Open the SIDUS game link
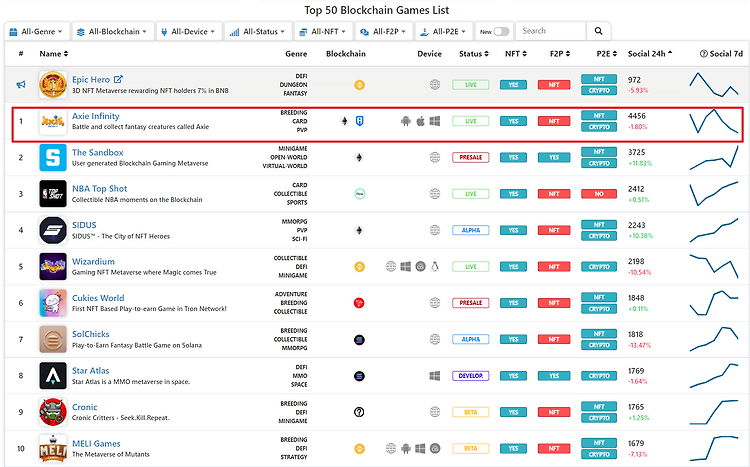 coord(84,225)
